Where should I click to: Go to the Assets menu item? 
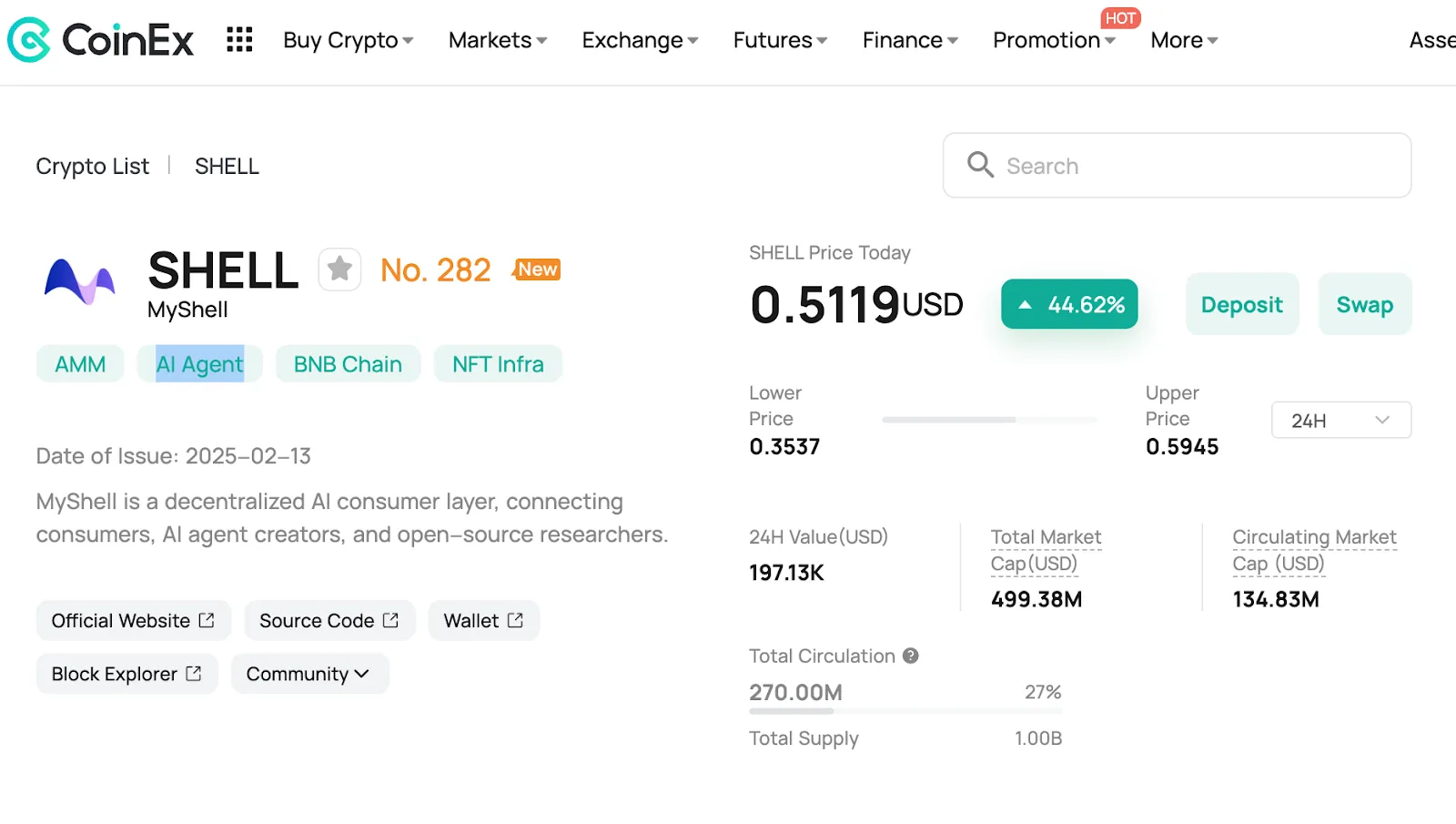pyautogui.click(x=1432, y=40)
